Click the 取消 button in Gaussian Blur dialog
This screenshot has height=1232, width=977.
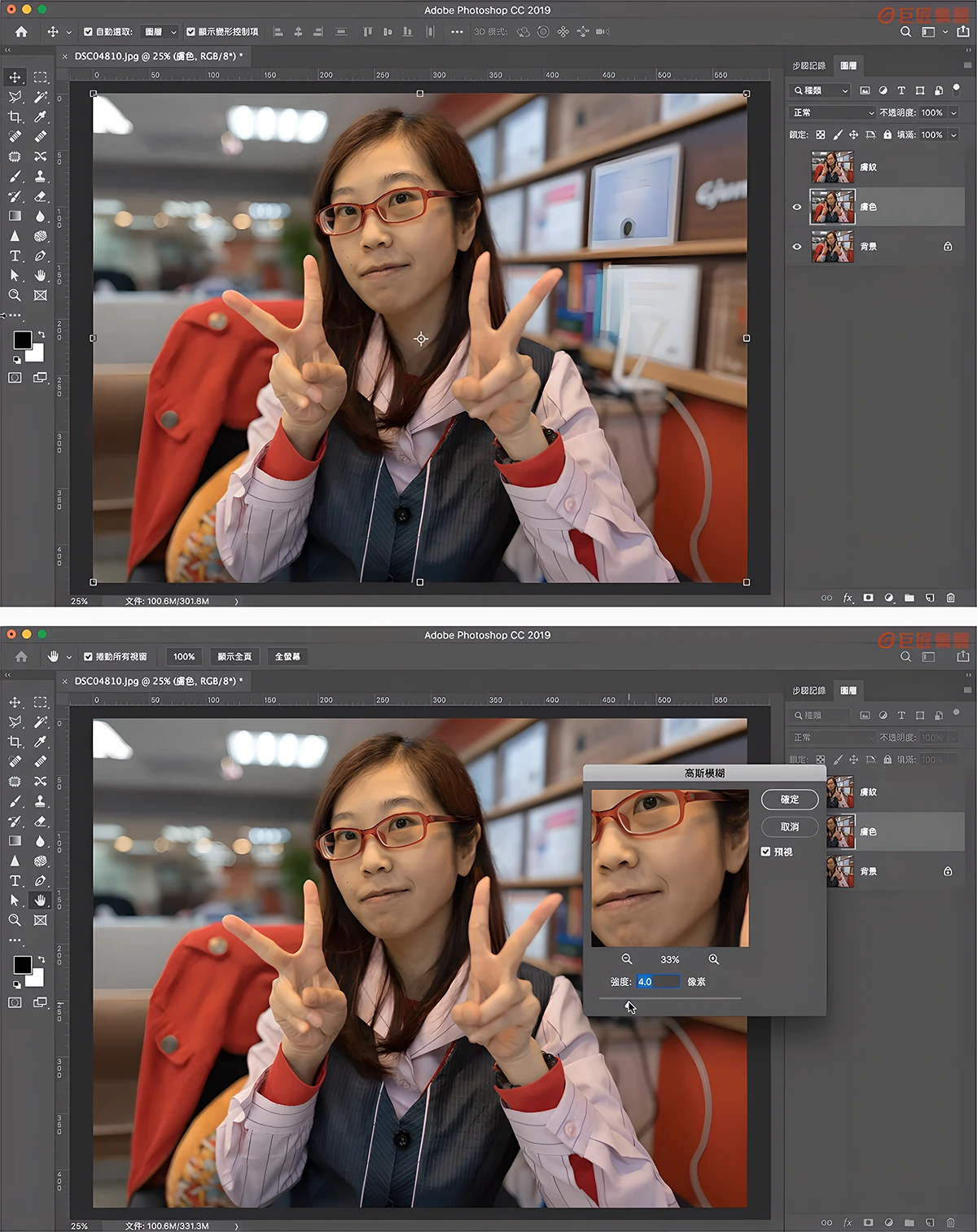coord(790,826)
